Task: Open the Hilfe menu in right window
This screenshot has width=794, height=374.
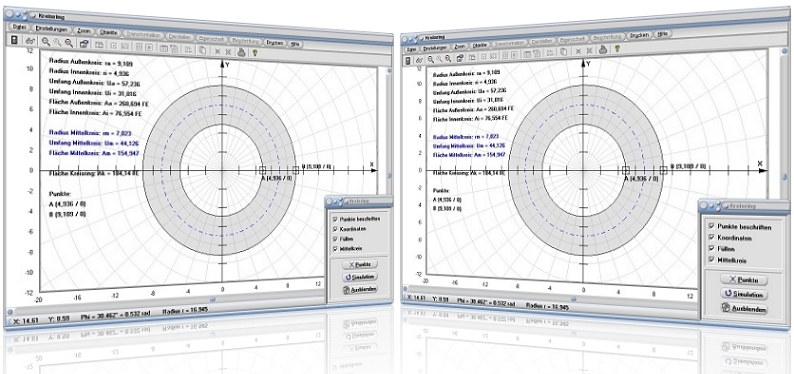Action: coord(662,34)
